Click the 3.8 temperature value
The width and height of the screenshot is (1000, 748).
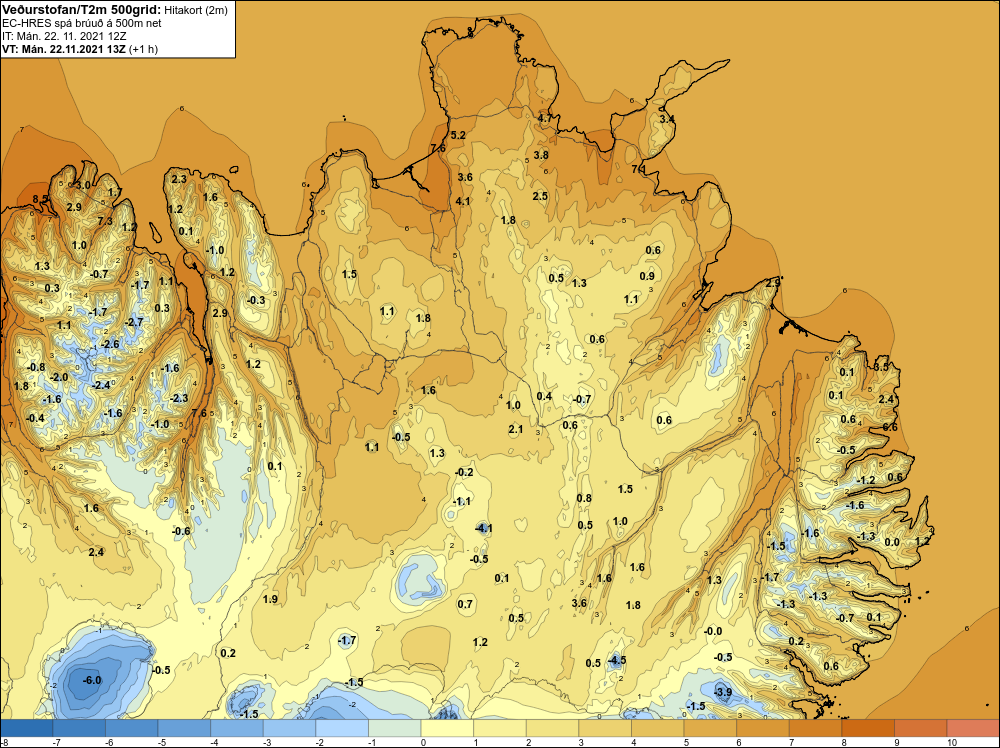pos(541,155)
